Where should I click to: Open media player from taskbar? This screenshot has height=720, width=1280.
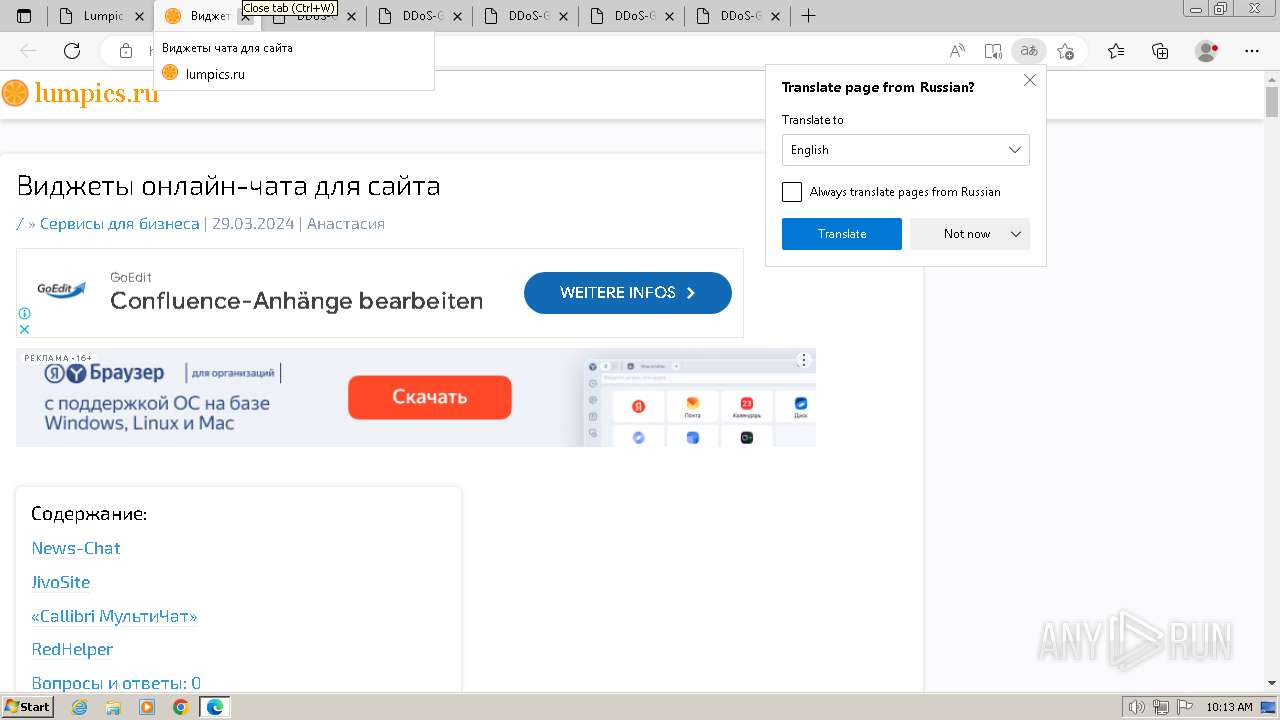coord(147,707)
